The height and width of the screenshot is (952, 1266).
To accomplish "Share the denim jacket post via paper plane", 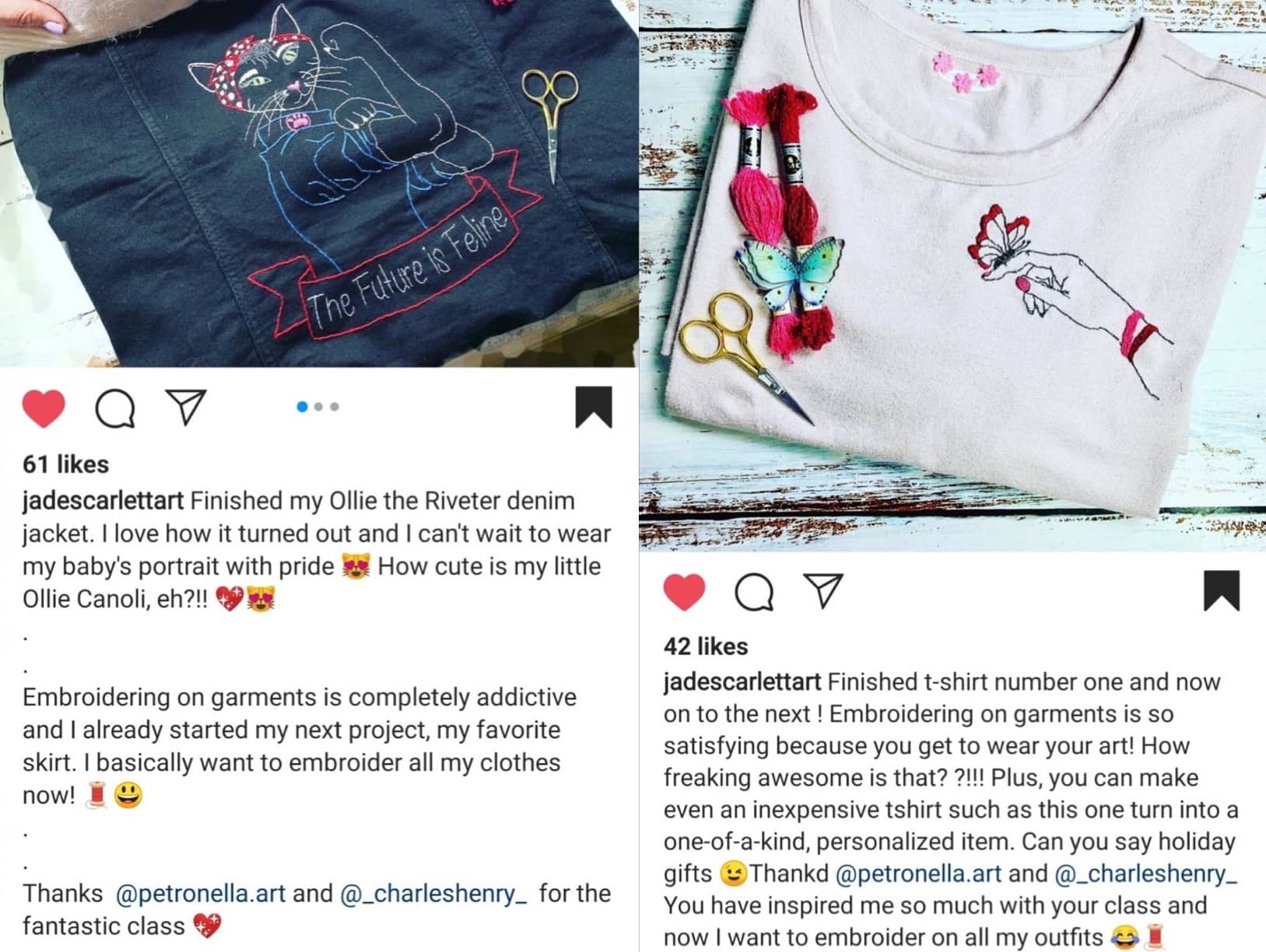I will pyautogui.click(x=187, y=407).
